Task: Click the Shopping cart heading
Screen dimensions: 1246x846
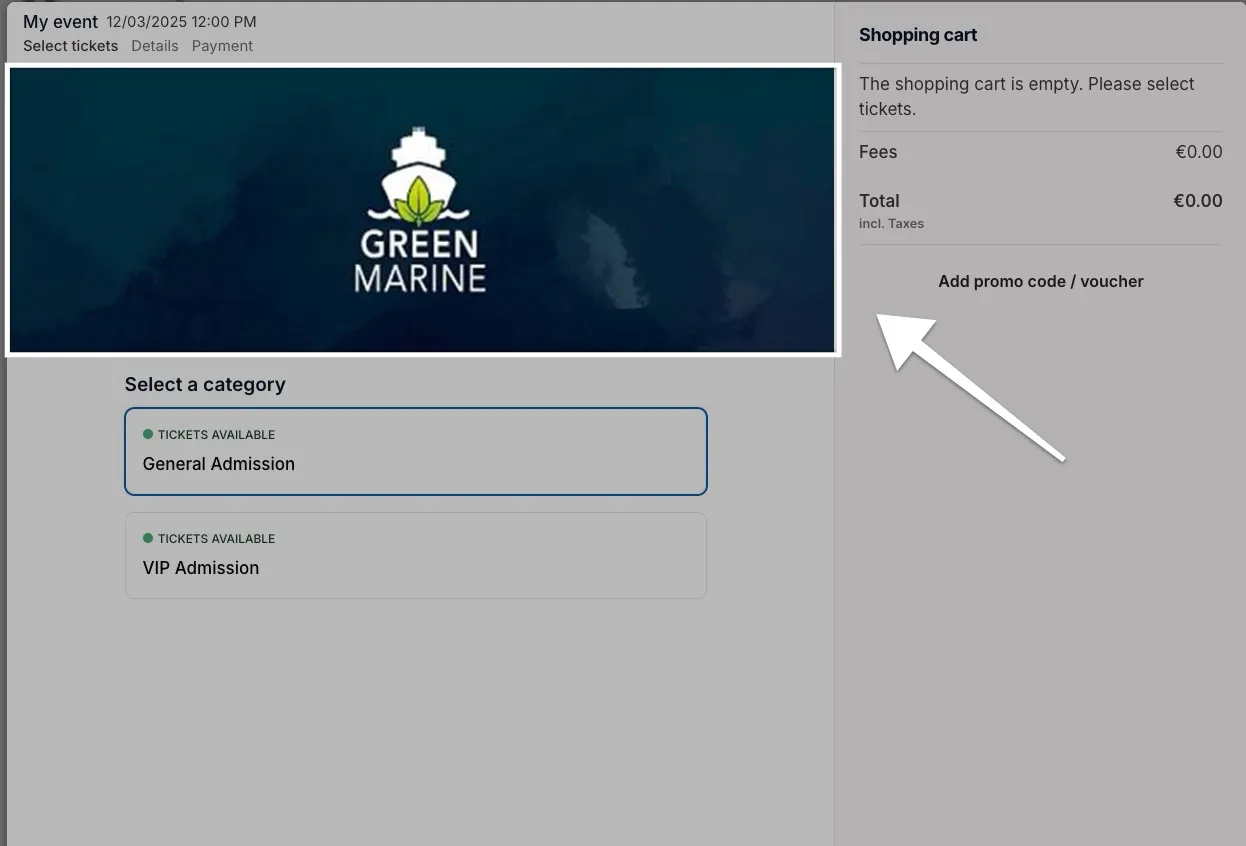Action: coord(918,35)
